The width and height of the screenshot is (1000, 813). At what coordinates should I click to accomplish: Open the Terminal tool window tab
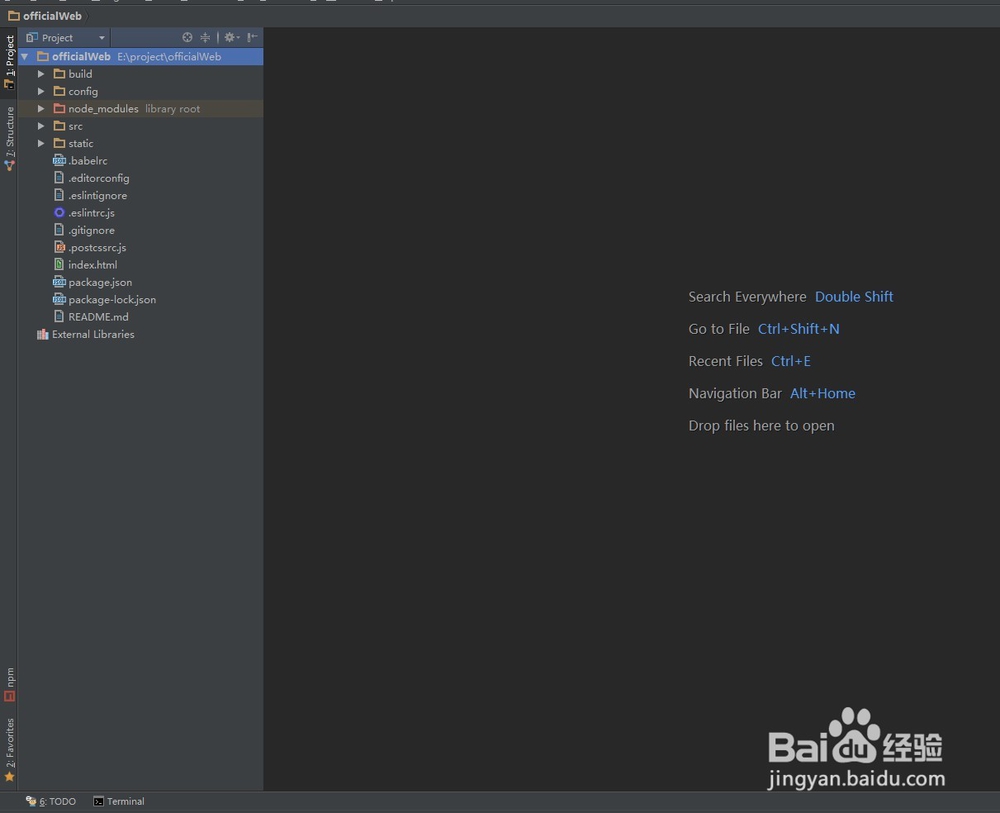coord(119,802)
